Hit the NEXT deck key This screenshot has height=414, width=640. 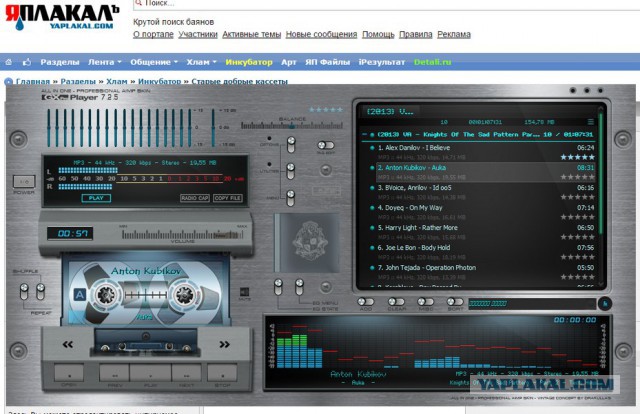click(187, 373)
